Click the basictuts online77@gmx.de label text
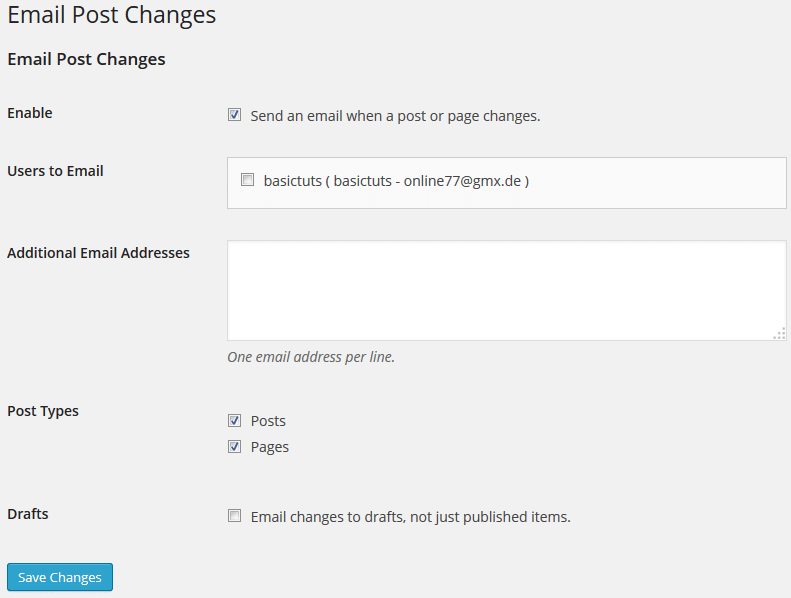 point(396,182)
